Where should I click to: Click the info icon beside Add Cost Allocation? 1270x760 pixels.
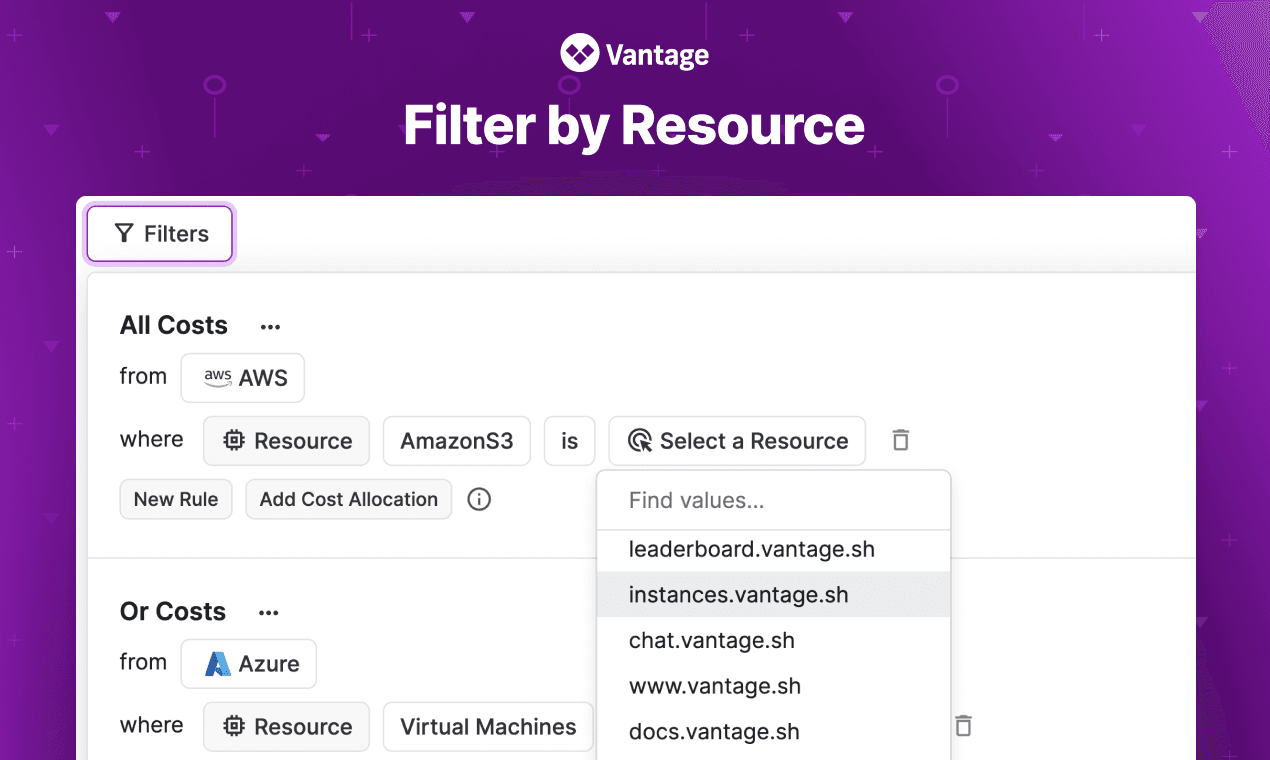click(478, 499)
